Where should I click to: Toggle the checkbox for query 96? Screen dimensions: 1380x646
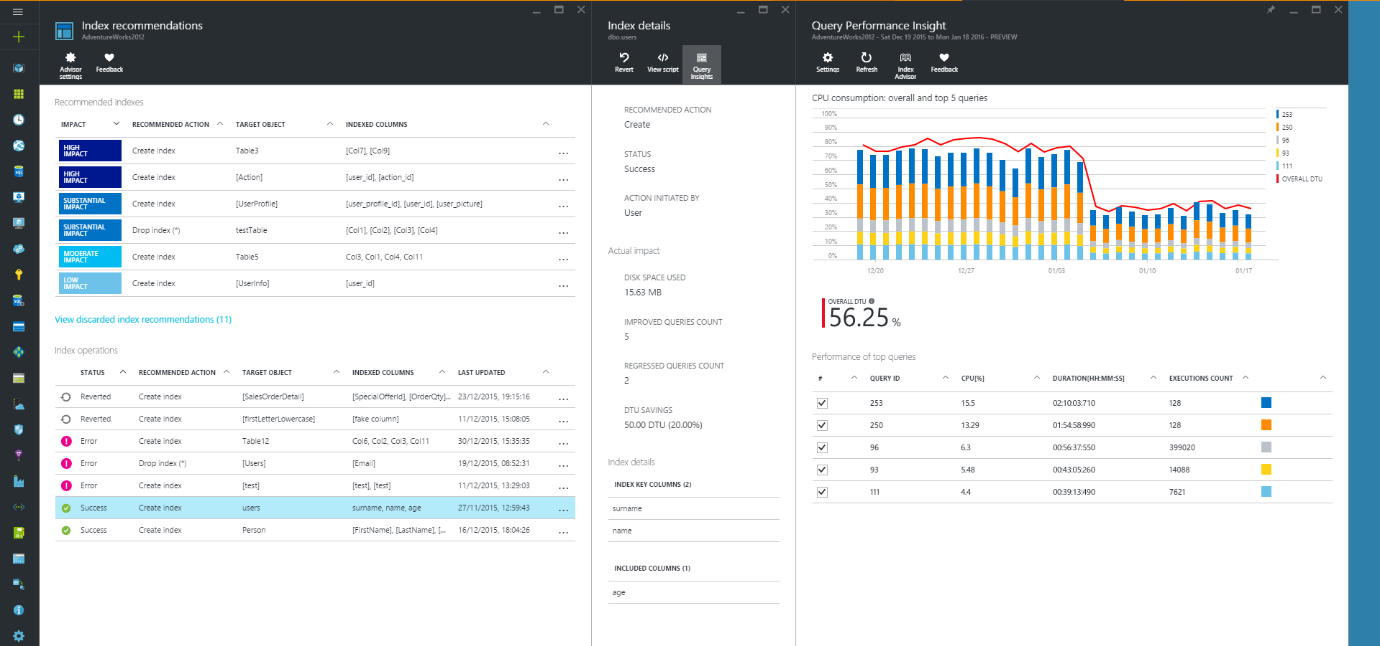[822, 447]
